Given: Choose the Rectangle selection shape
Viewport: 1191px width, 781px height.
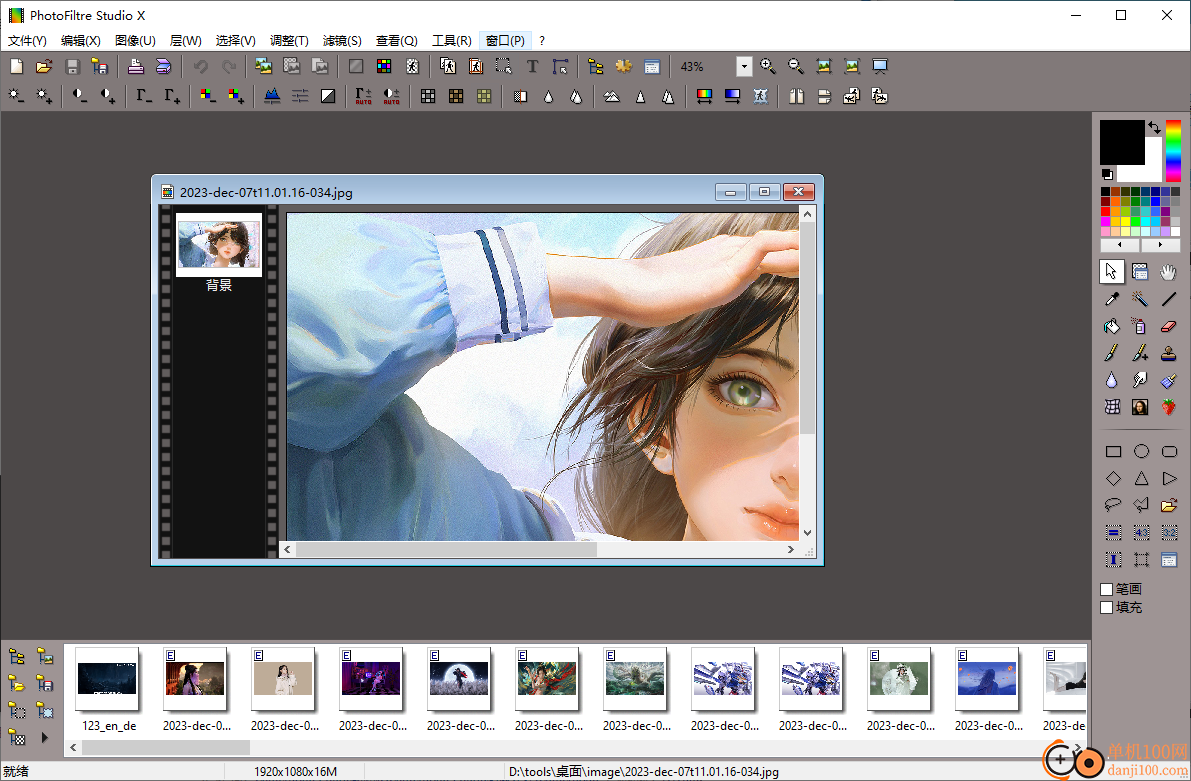Looking at the screenshot, I should (1114, 451).
